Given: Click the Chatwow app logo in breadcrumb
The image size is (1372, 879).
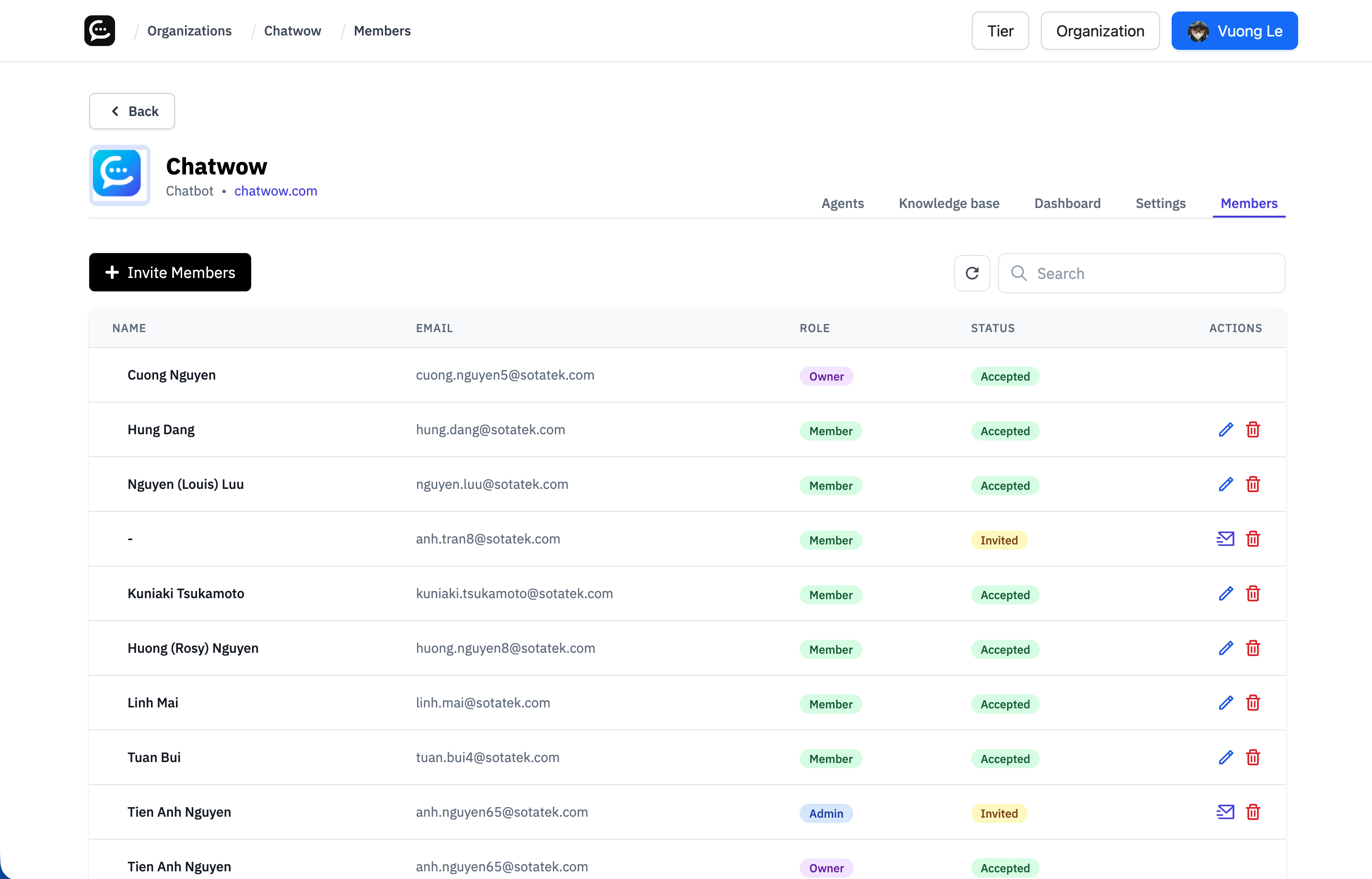Looking at the screenshot, I should point(99,30).
